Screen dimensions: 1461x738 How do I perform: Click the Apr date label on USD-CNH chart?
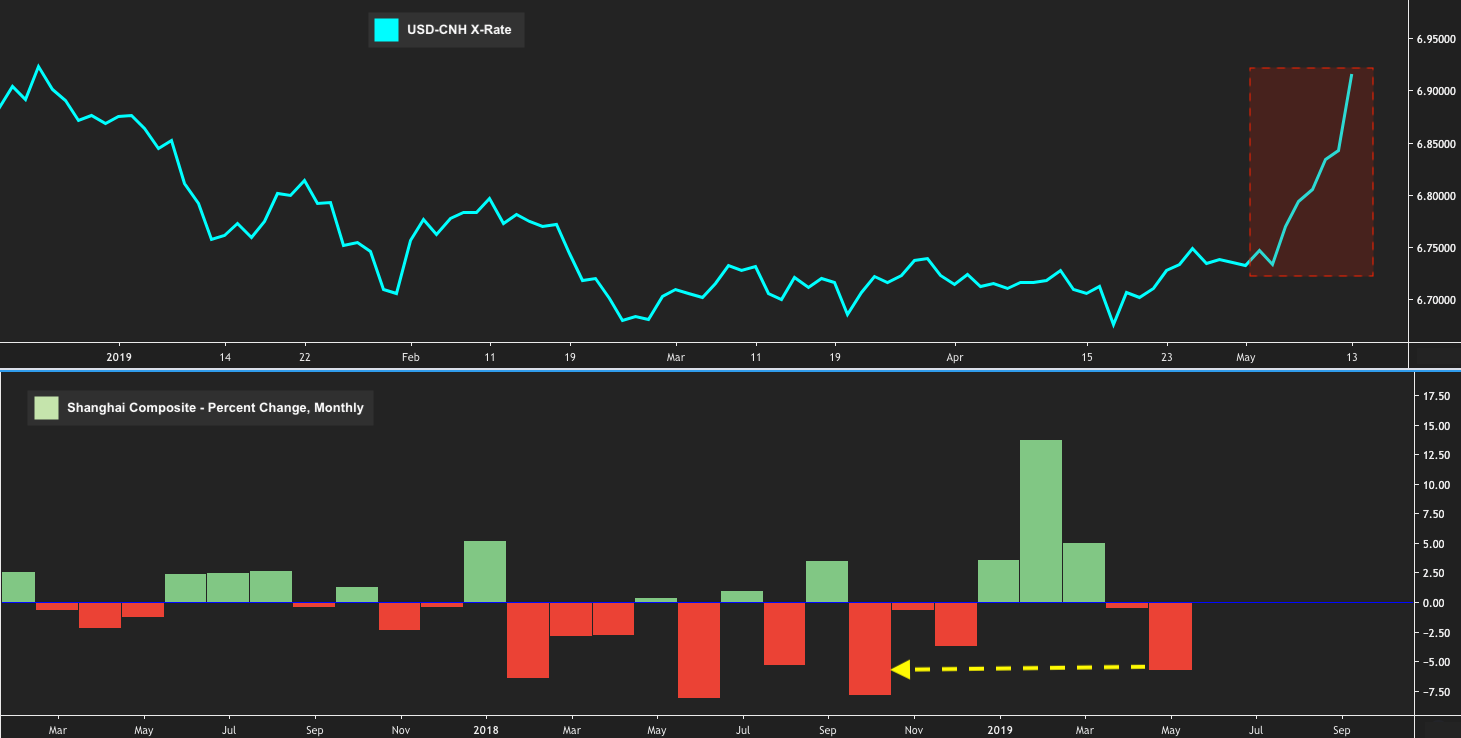(955, 357)
